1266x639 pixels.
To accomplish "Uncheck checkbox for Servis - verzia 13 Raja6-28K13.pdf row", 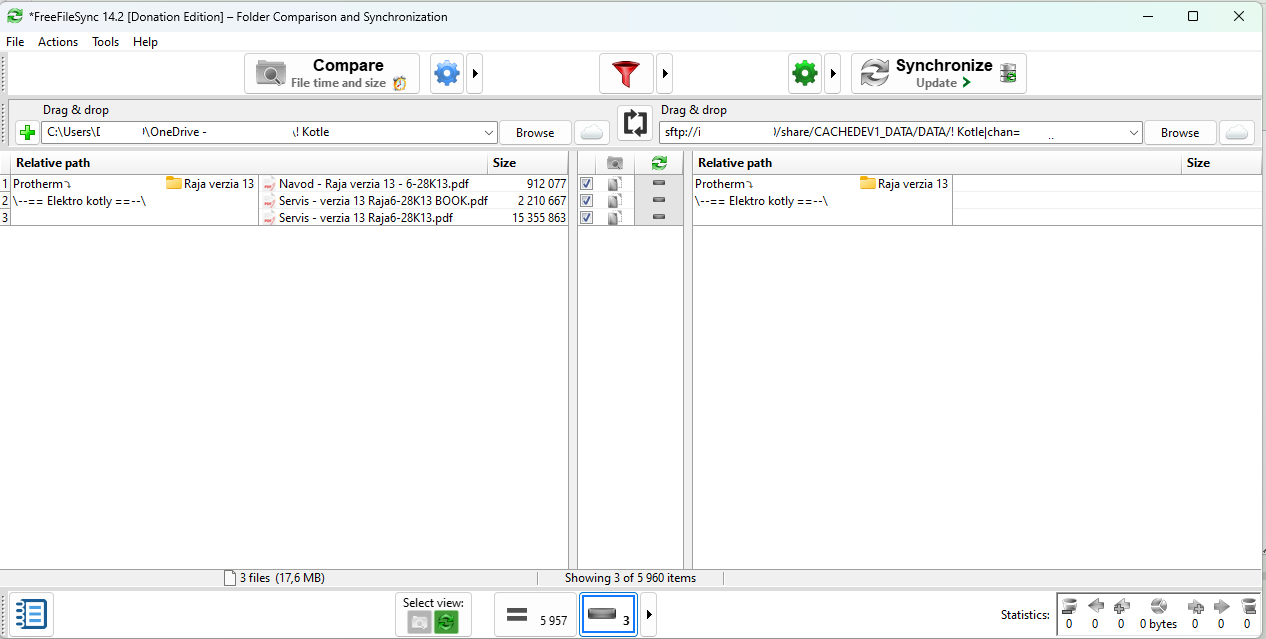I will (x=587, y=218).
